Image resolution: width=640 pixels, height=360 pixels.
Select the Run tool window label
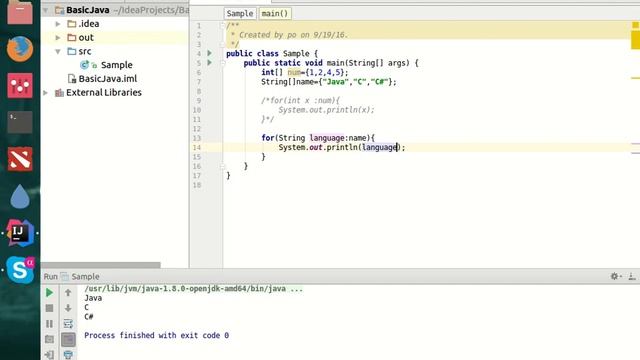point(51,276)
